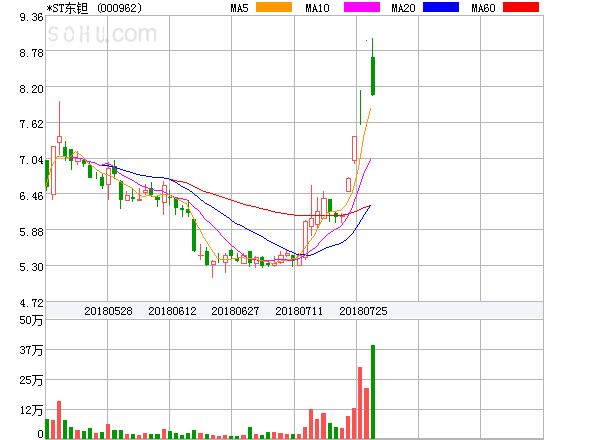Click the 8.78 price axis label
This screenshot has height=440, width=600.
click(x=31, y=53)
